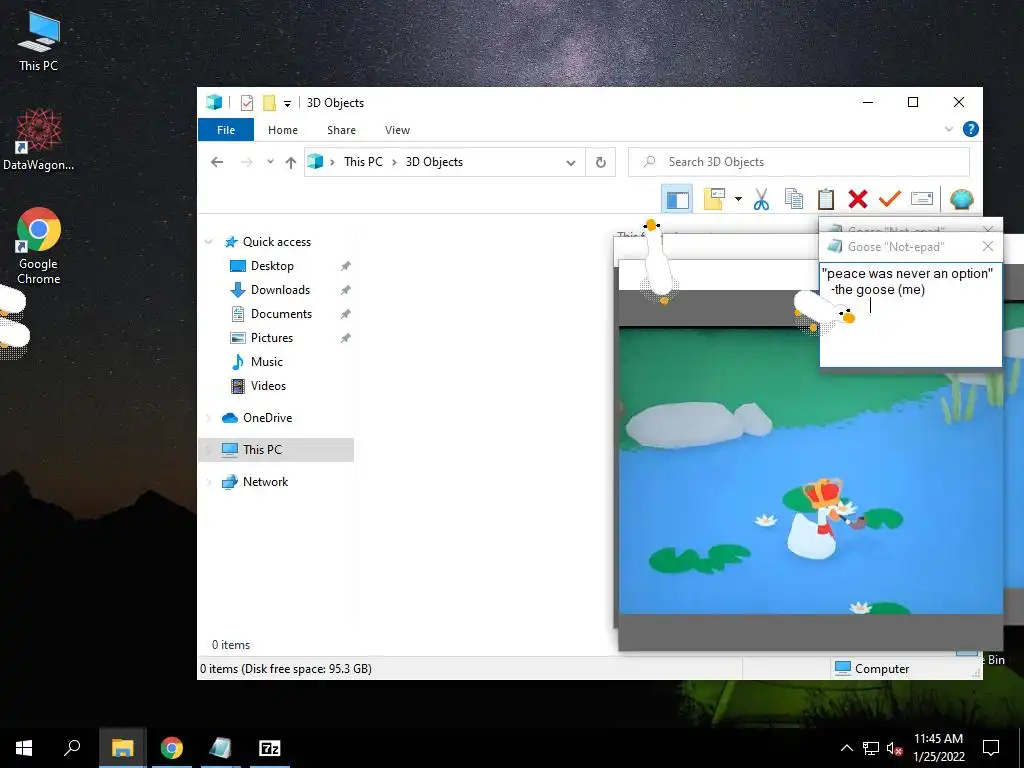Click inside the Goose Not-epad text area
Screen dimensions: 1024x768
point(910,314)
